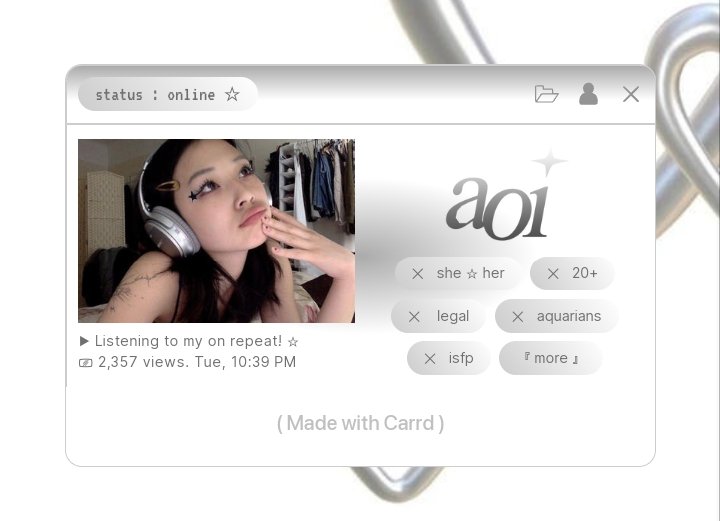
Task: Click the views counter icon
Action: [x=86, y=363]
